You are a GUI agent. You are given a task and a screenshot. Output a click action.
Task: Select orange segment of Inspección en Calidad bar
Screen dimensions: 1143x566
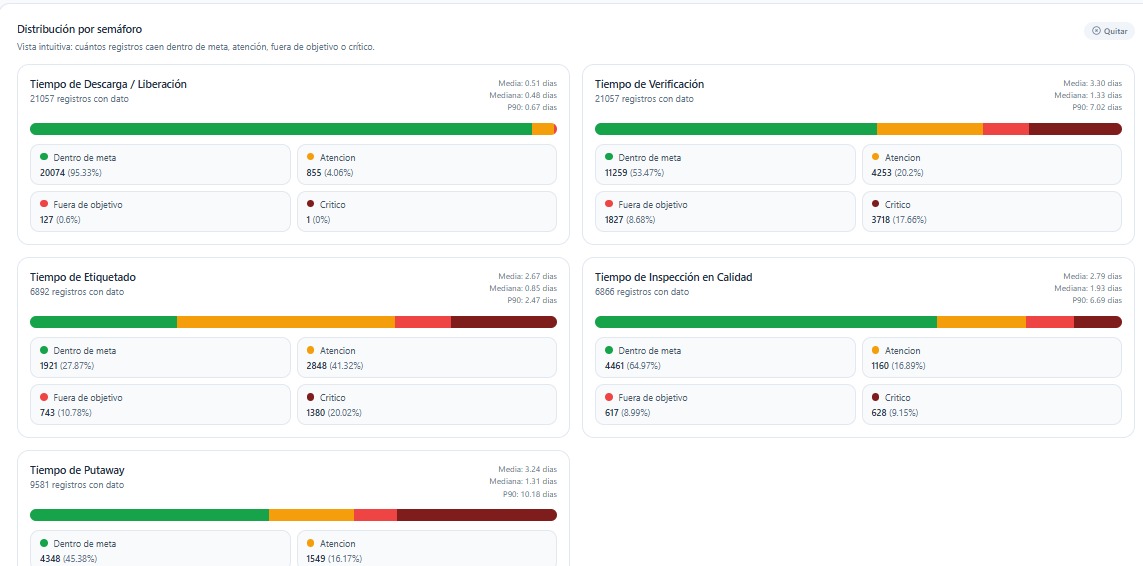[x=981, y=322]
